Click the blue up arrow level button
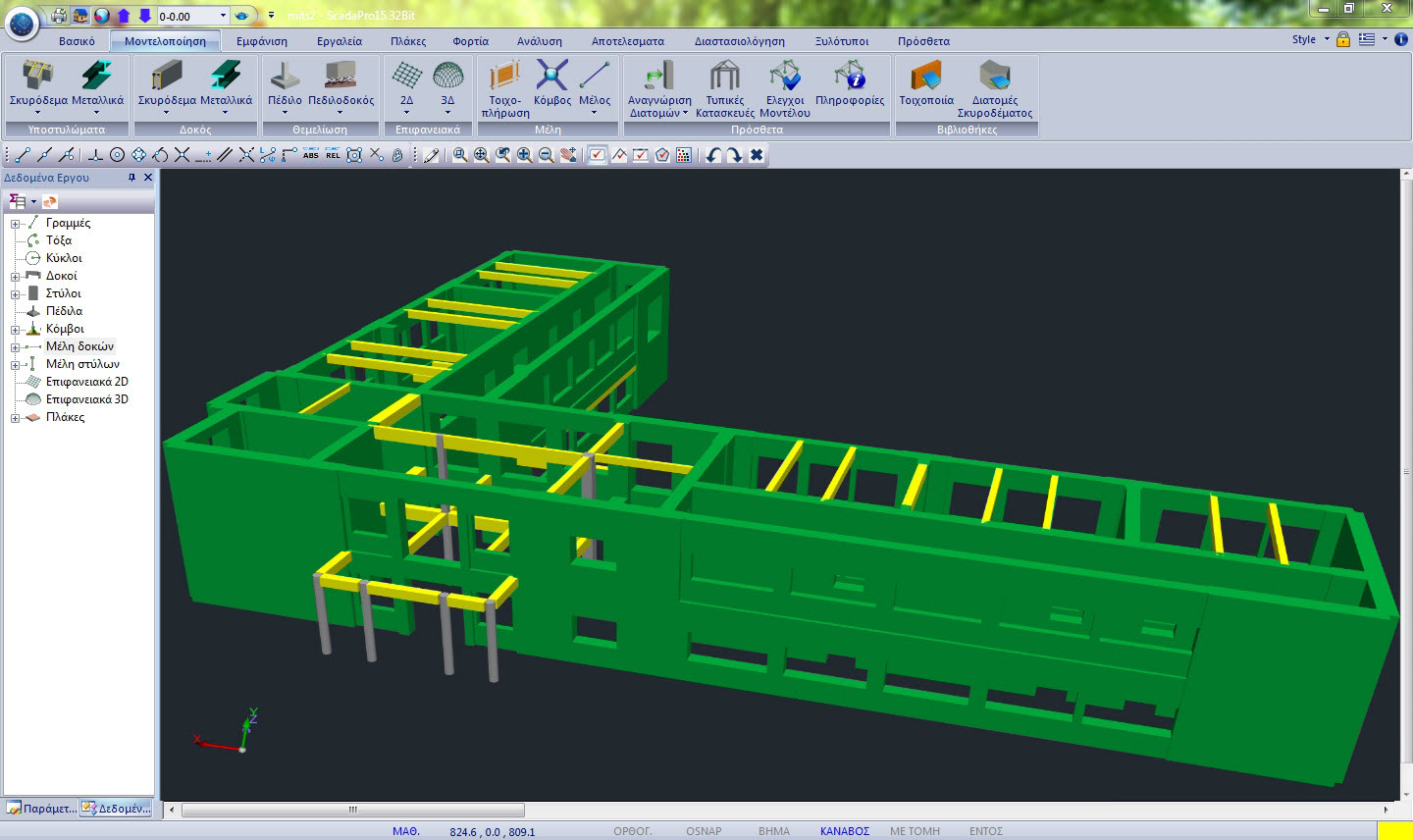This screenshot has width=1413, height=840. (x=124, y=16)
